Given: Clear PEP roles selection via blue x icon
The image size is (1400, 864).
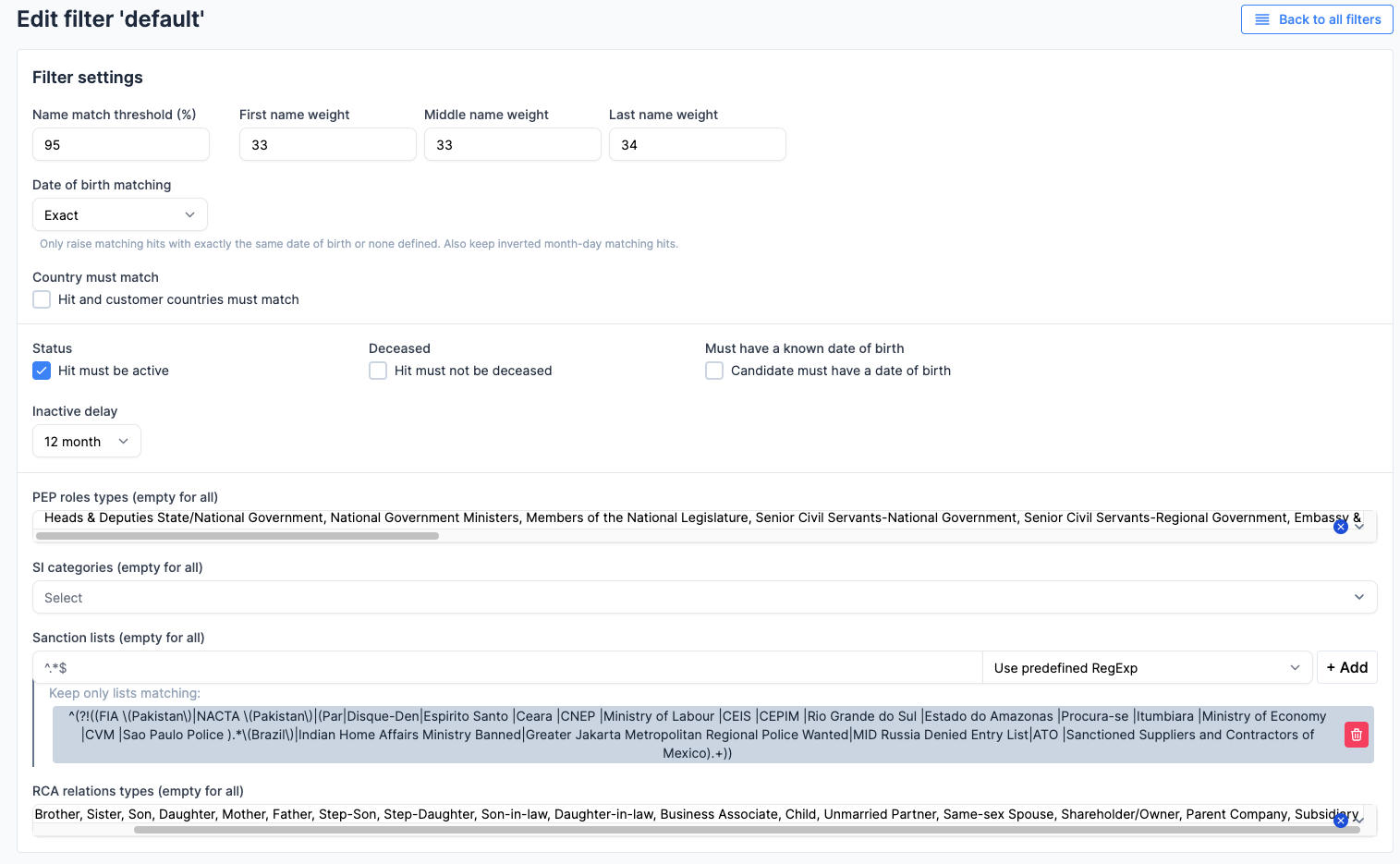Looking at the screenshot, I should click(1341, 526).
